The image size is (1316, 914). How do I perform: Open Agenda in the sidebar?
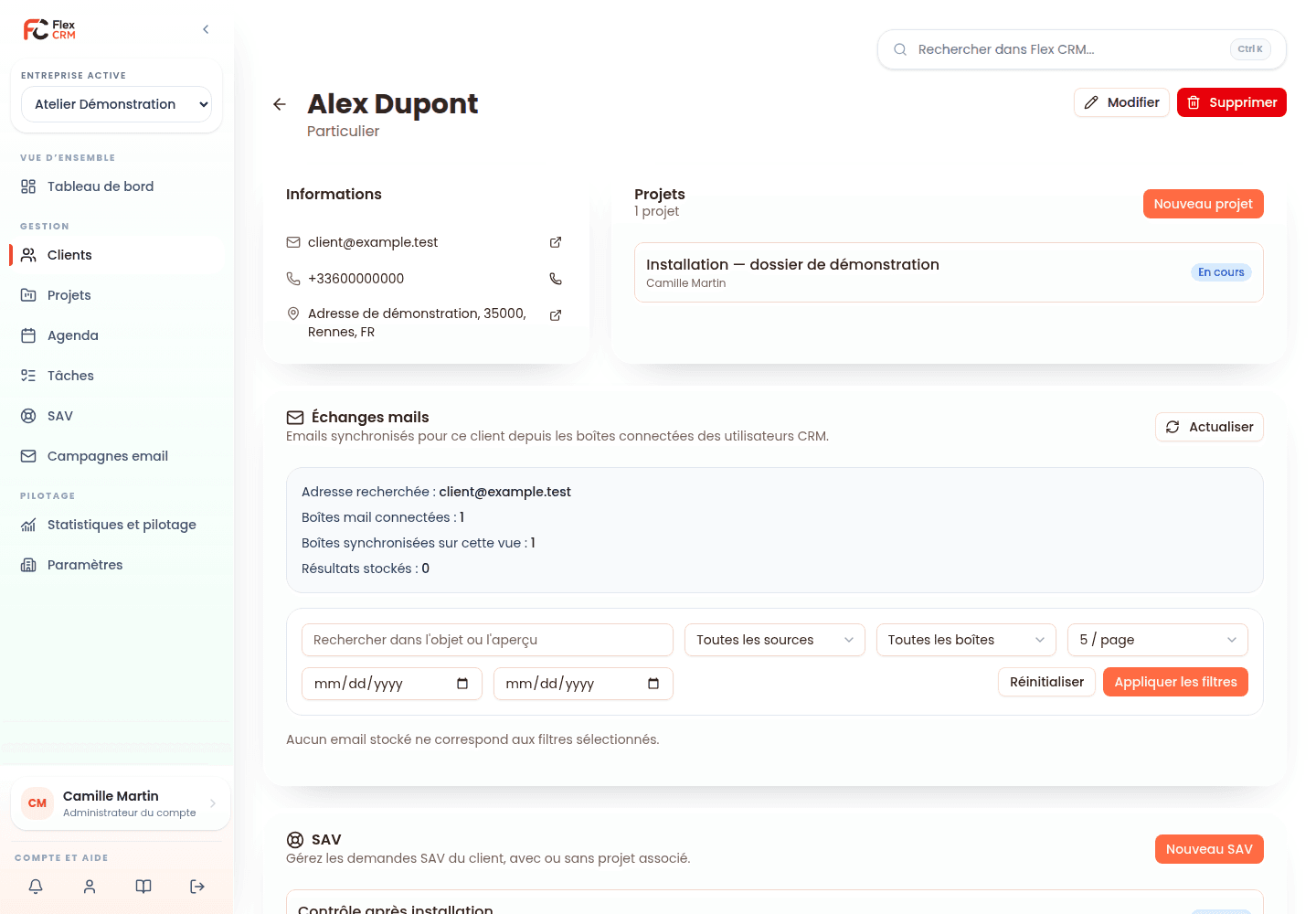[116, 335]
